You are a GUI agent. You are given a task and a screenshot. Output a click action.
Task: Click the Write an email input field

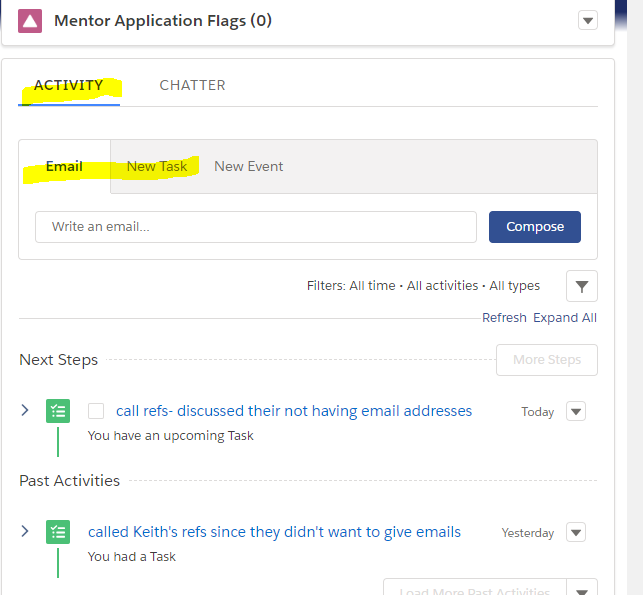point(256,227)
